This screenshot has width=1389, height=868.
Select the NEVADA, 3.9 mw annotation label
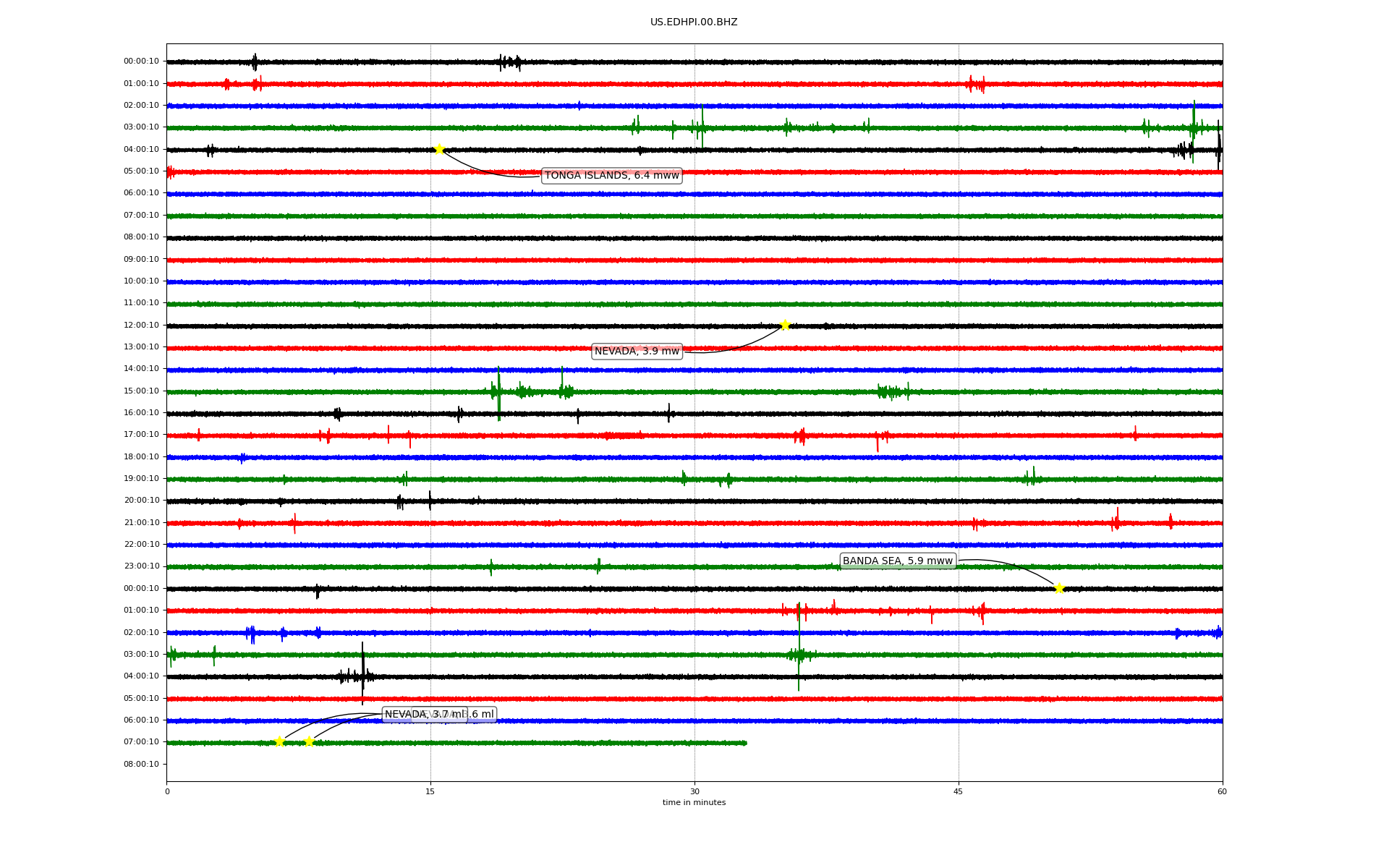[637, 352]
